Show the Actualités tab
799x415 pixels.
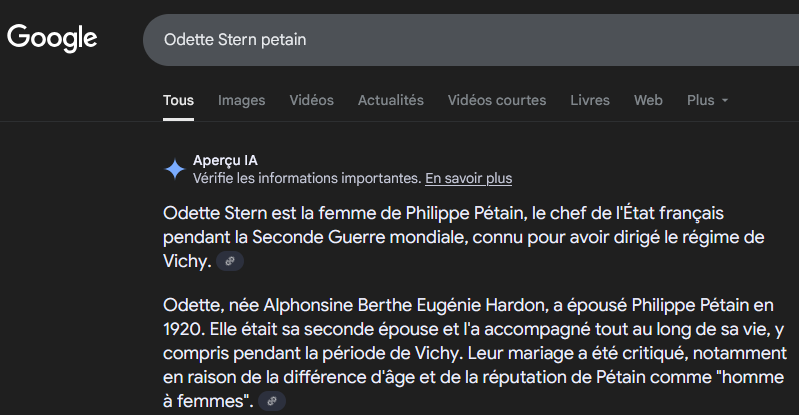(390, 100)
